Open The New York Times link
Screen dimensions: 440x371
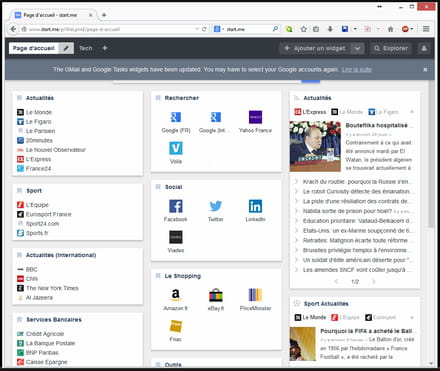[52, 288]
